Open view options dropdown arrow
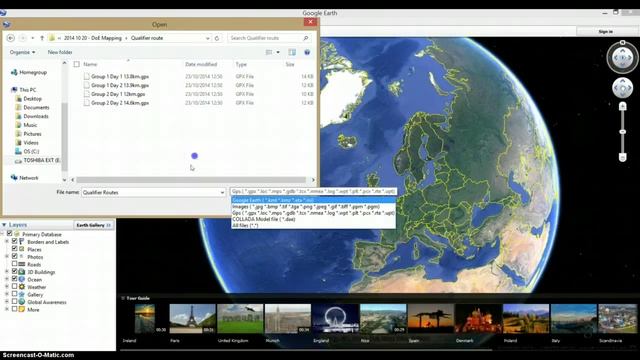 pos(278,52)
